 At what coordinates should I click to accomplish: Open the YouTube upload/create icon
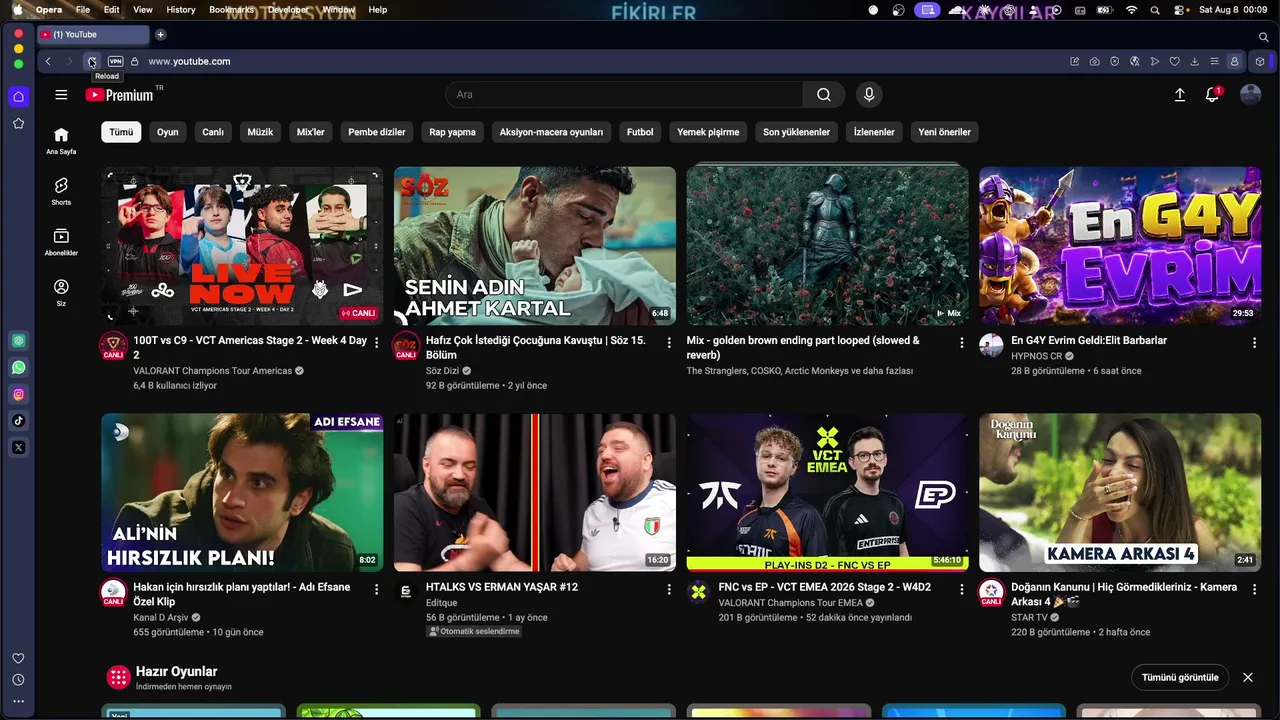[x=1180, y=94]
